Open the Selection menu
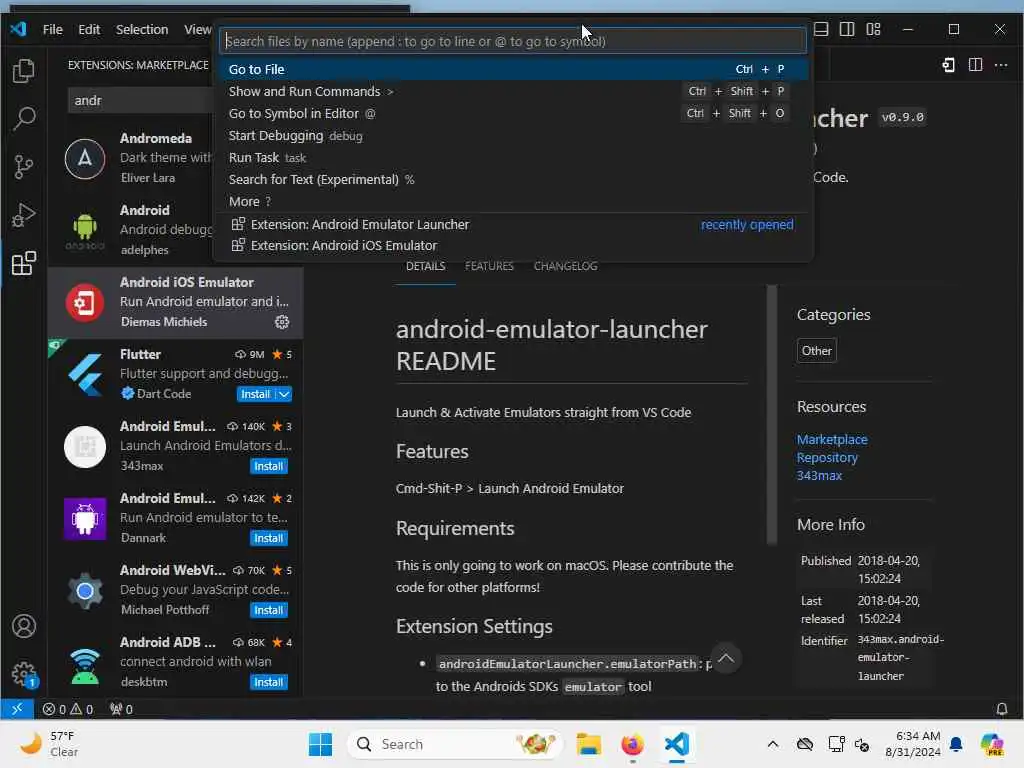Screen dimensions: 1024x768 pyautogui.click(x=142, y=29)
